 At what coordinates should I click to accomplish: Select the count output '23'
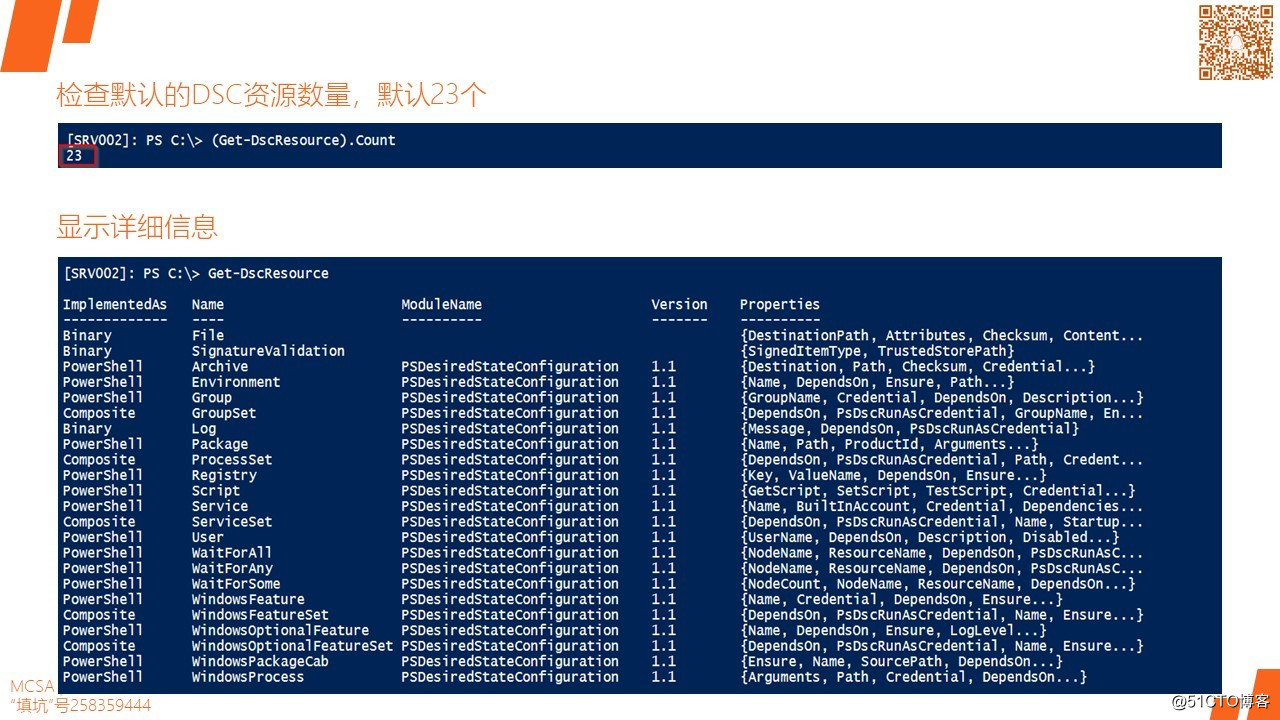(74, 156)
